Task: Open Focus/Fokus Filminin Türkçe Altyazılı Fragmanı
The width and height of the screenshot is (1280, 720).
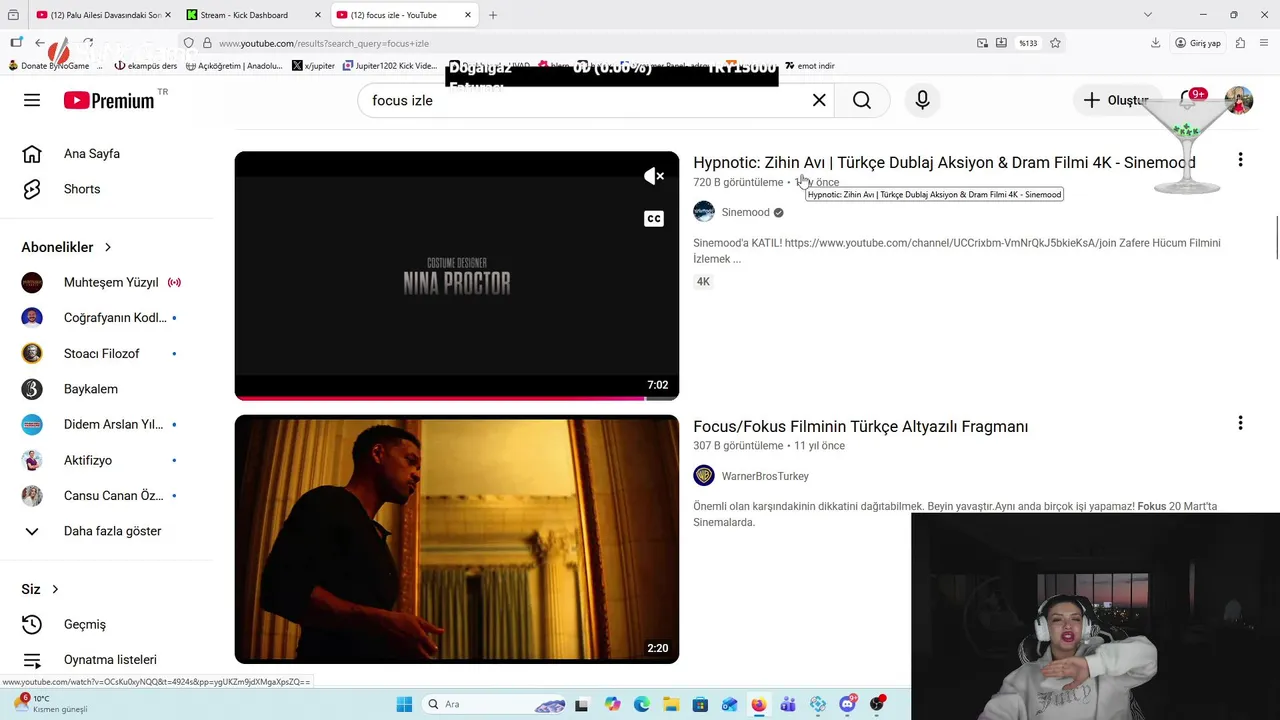Action: click(860, 426)
